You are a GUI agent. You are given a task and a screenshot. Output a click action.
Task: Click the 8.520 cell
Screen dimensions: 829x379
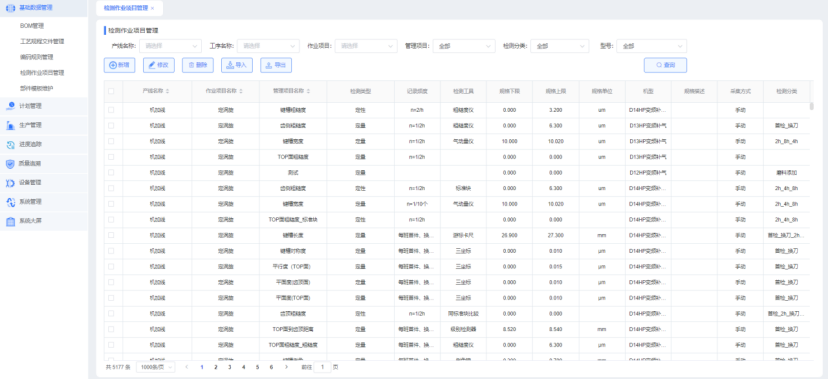[509, 329]
